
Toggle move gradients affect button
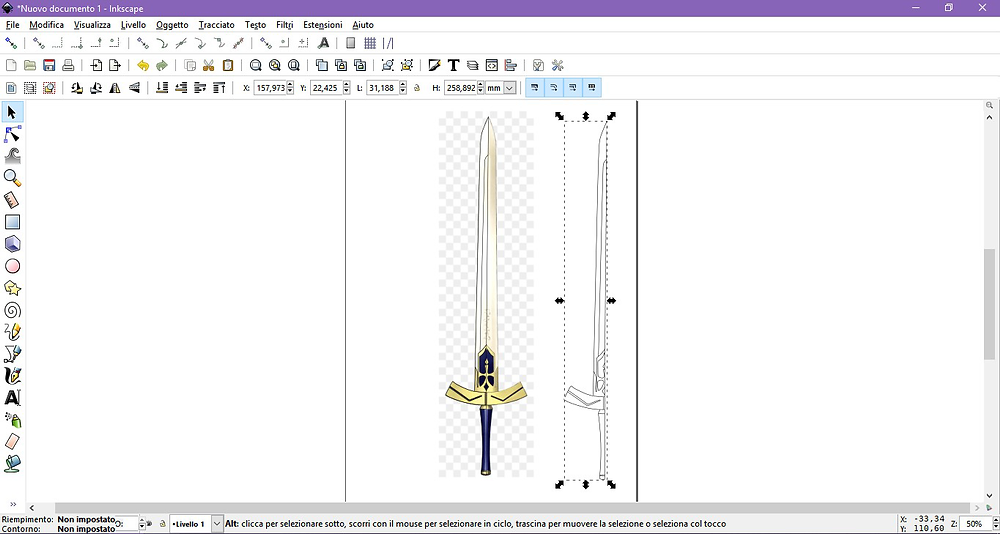tap(573, 87)
